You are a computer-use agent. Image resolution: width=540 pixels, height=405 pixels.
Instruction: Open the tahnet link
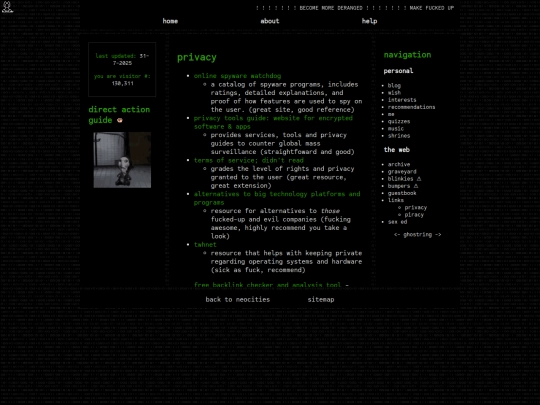205,245
